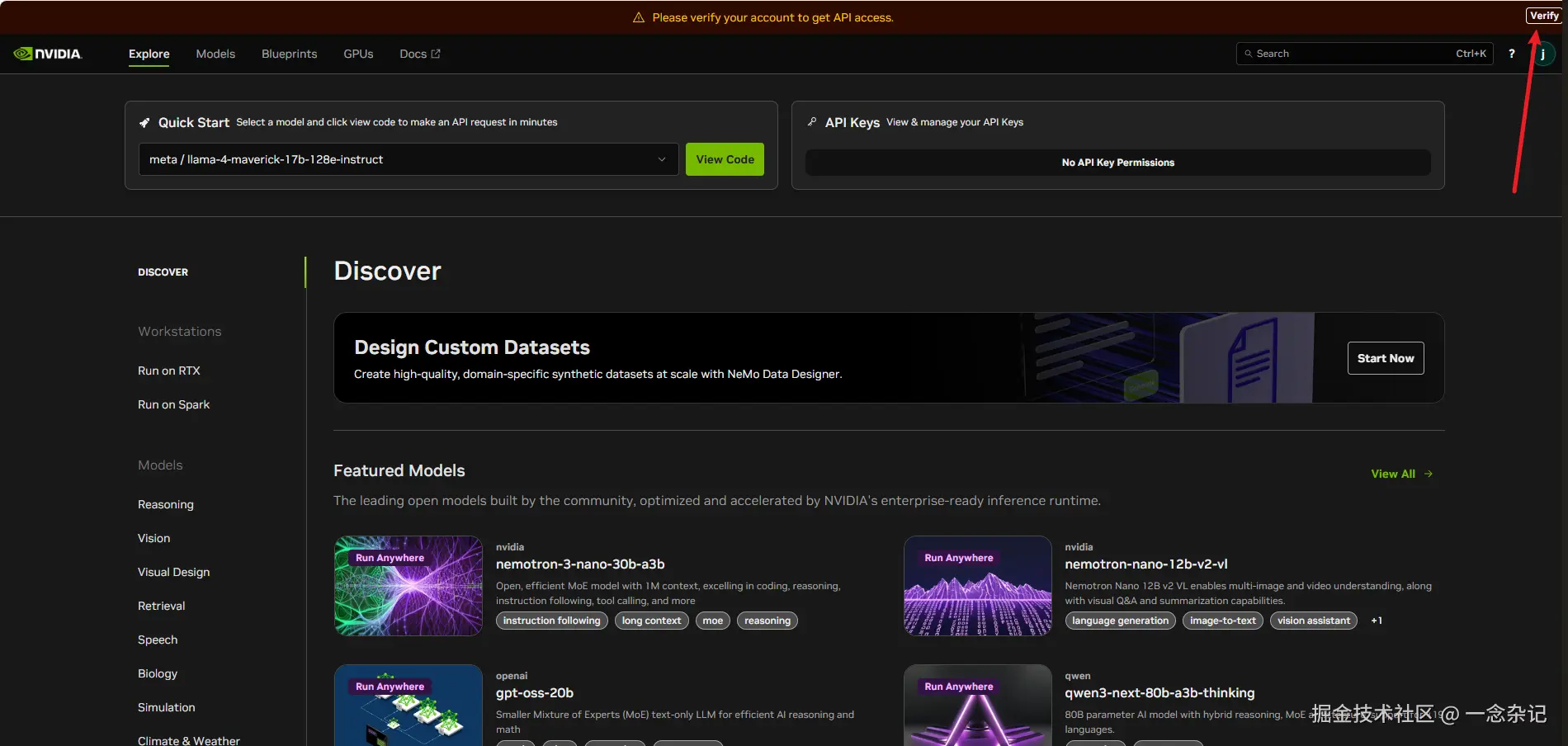The height and width of the screenshot is (746, 1568).
Task: Open the nemotron-3-nano-30b-a3b thumbnail
Action: [409, 586]
